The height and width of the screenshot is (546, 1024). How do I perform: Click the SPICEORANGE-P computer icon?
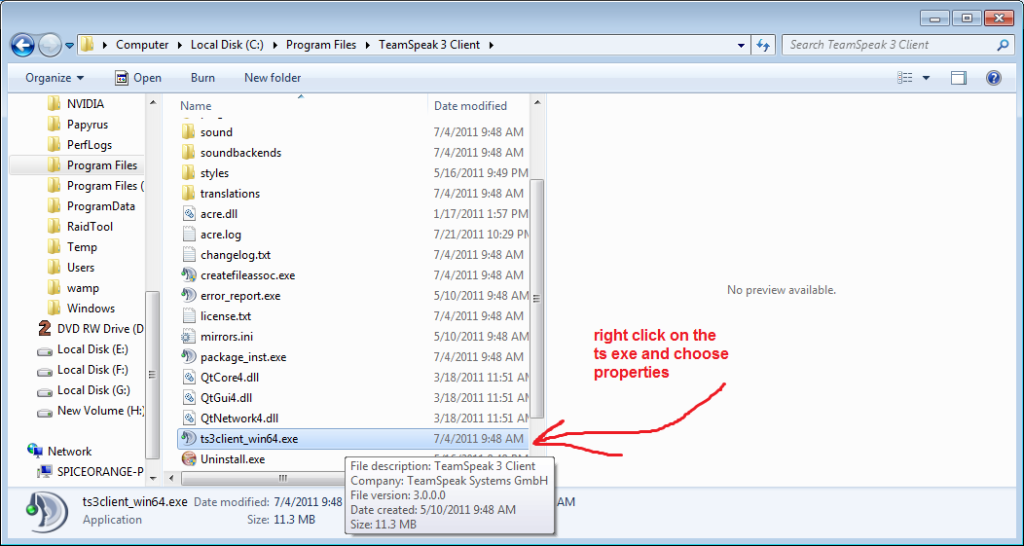pos(45,471)
